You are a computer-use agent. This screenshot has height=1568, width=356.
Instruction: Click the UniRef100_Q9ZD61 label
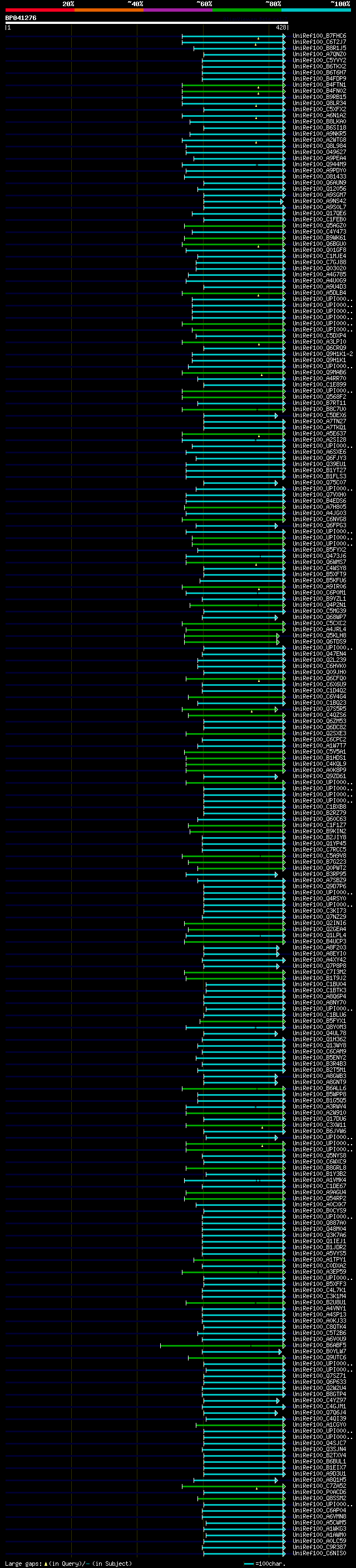coord(319,776)
